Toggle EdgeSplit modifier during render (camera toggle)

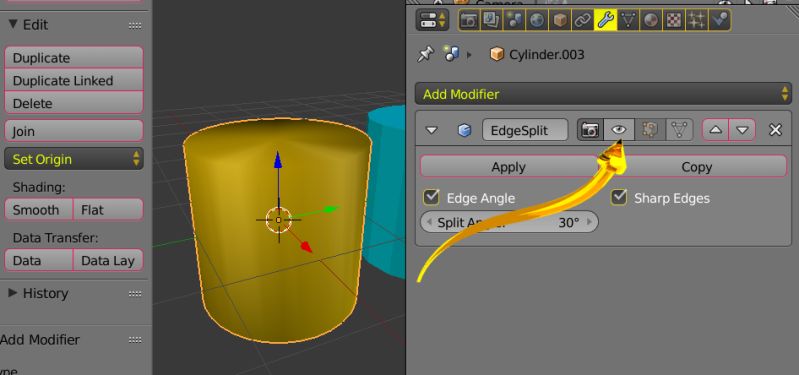[590, 130]
